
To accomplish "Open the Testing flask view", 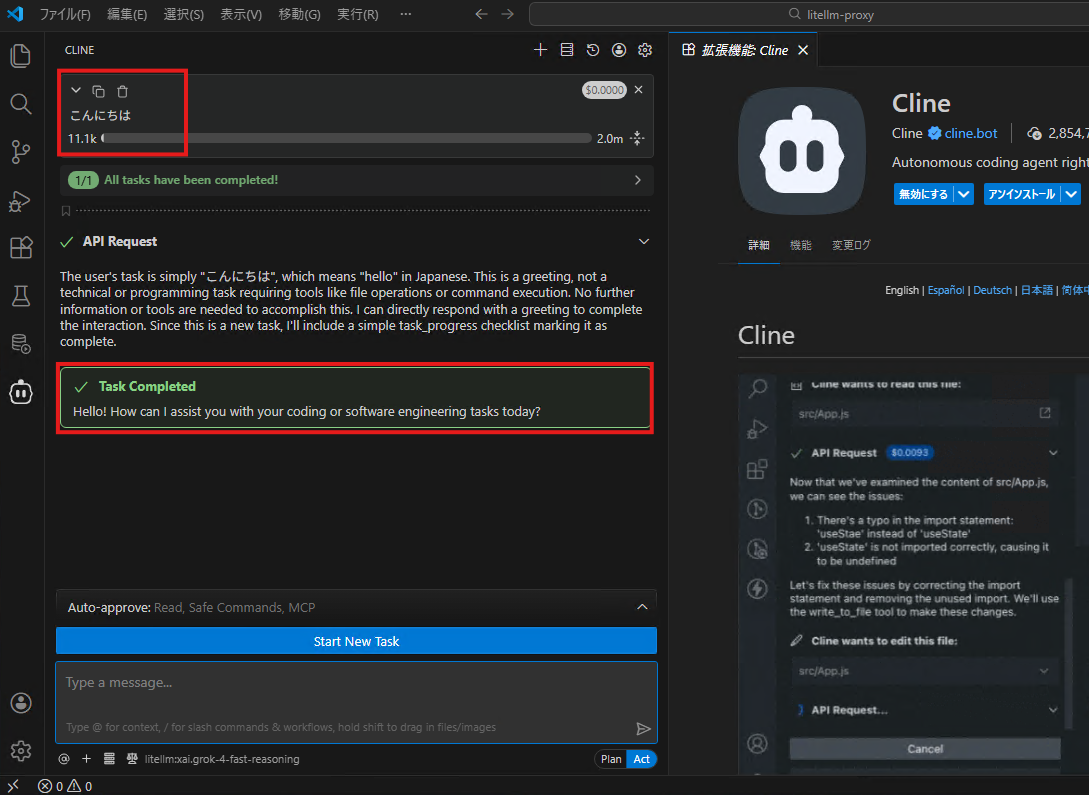I will 21,296.
